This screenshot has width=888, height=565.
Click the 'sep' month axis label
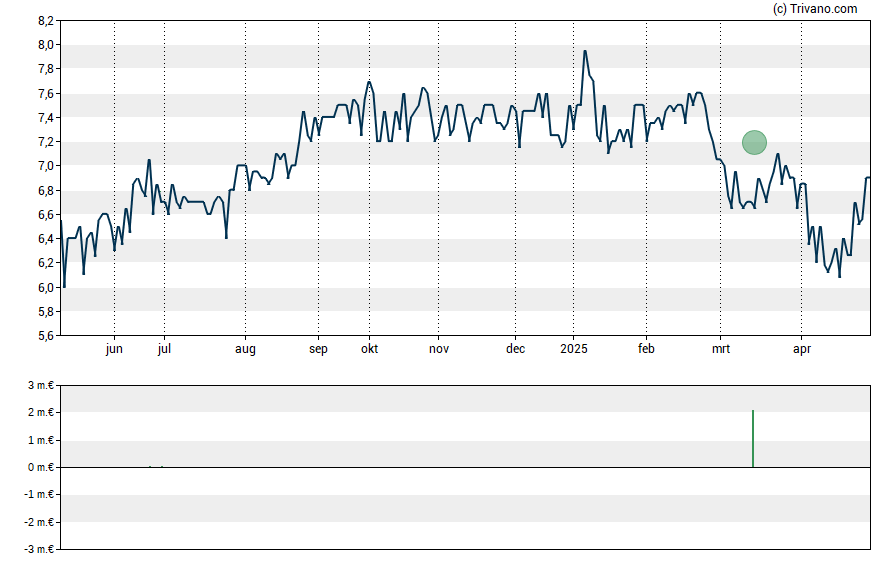(x=318, y=349)
